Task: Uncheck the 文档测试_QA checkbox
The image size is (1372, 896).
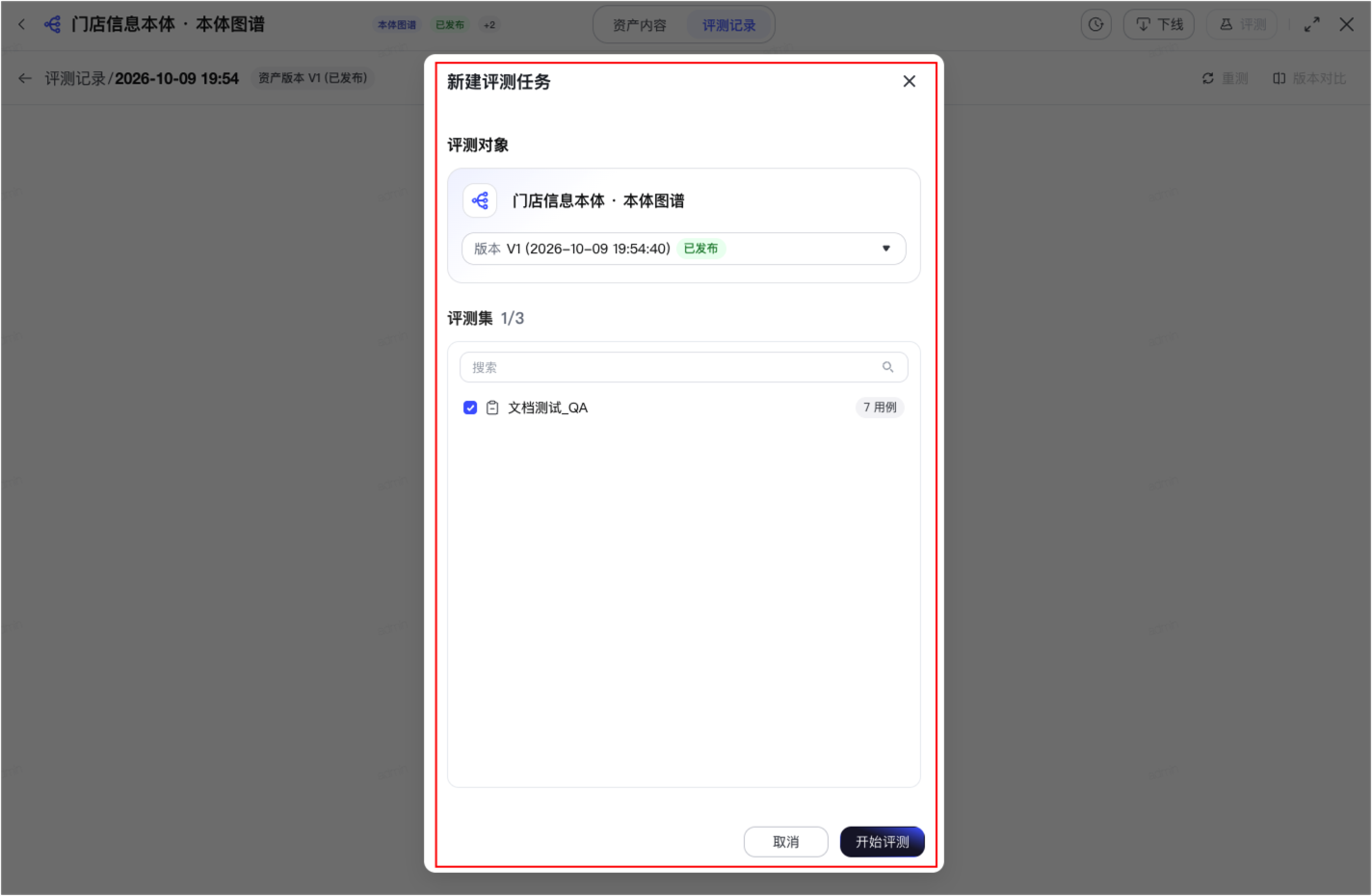Action: pyautogui.click(x=470, y=408)
